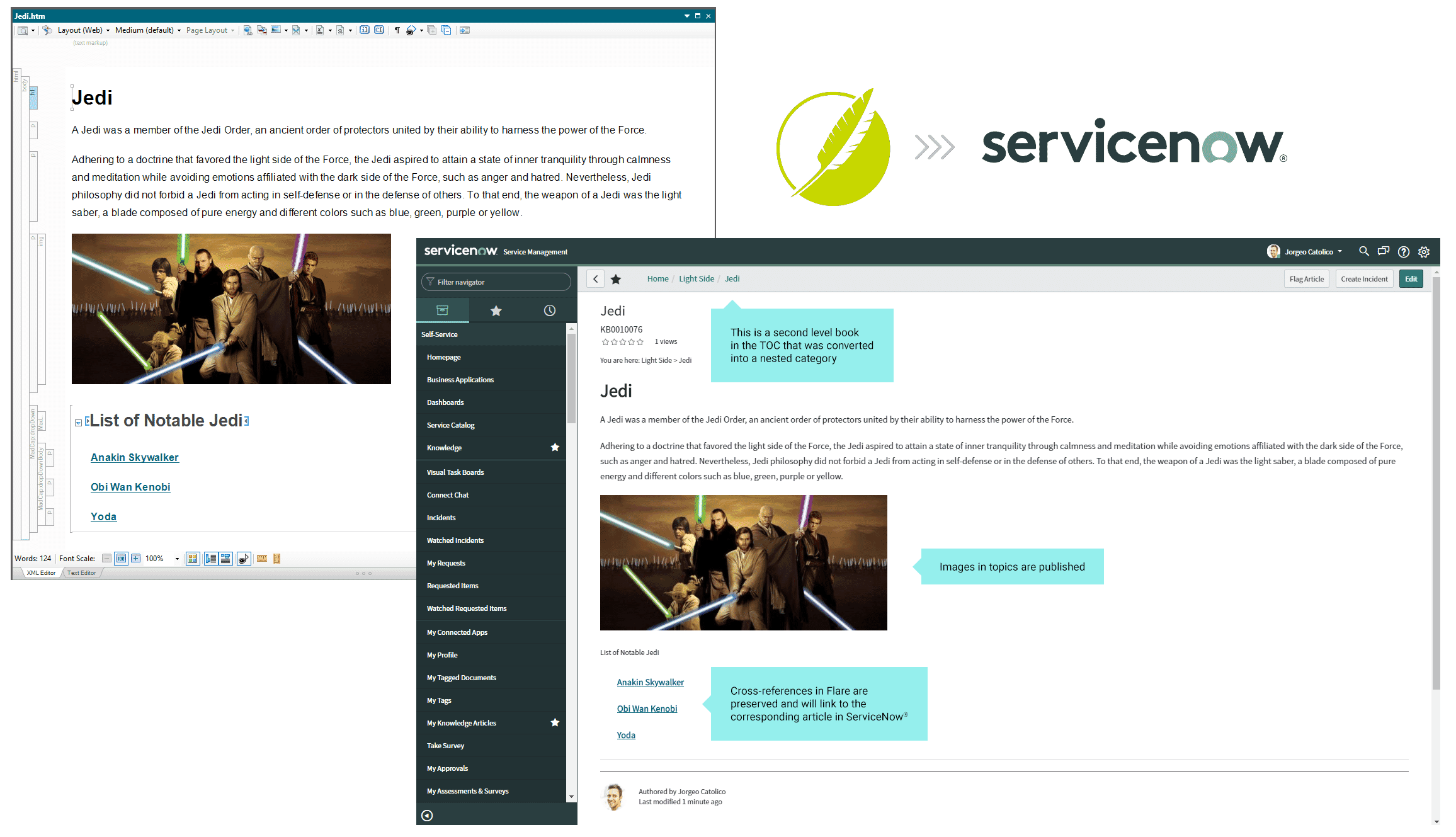Click the reset font scale '100' icon
1456x837 pixels.
pyautogui.click(x=121, y=559)
